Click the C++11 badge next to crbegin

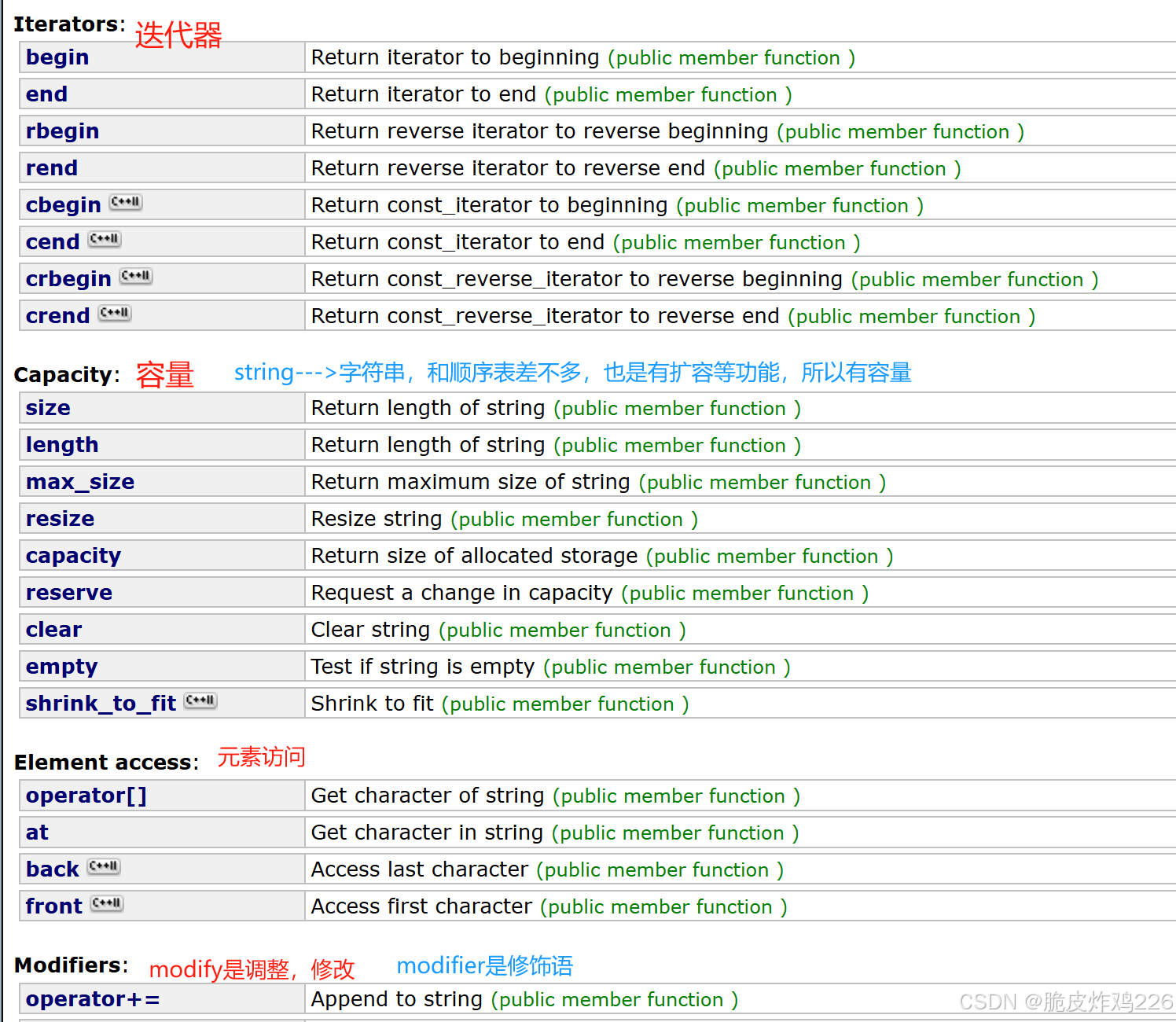pos(136,276)
